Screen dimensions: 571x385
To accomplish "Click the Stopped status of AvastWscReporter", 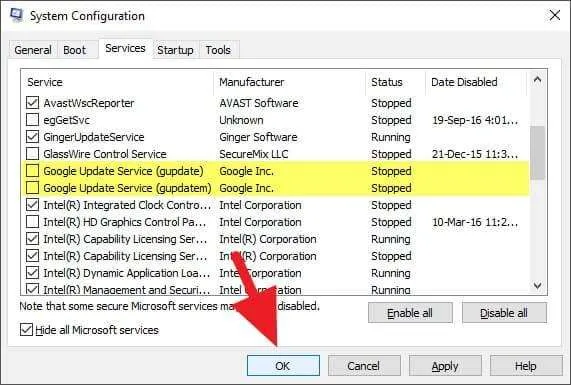I will tap(391, 103).
